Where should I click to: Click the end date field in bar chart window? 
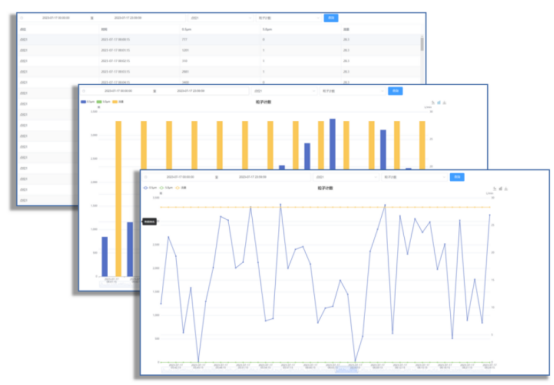(x=190, y=91)
